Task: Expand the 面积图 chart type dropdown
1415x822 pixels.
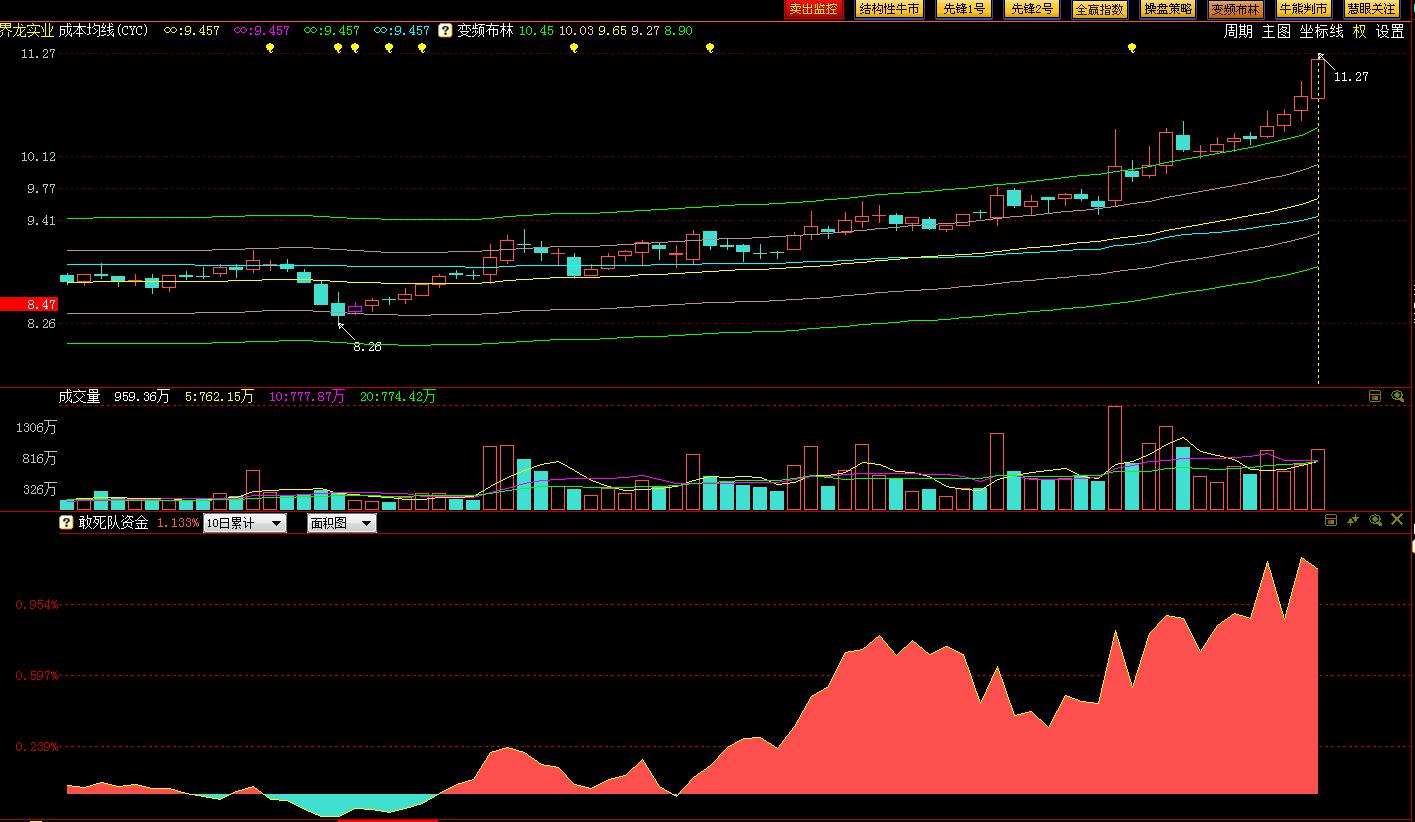Action: (341, 522)
